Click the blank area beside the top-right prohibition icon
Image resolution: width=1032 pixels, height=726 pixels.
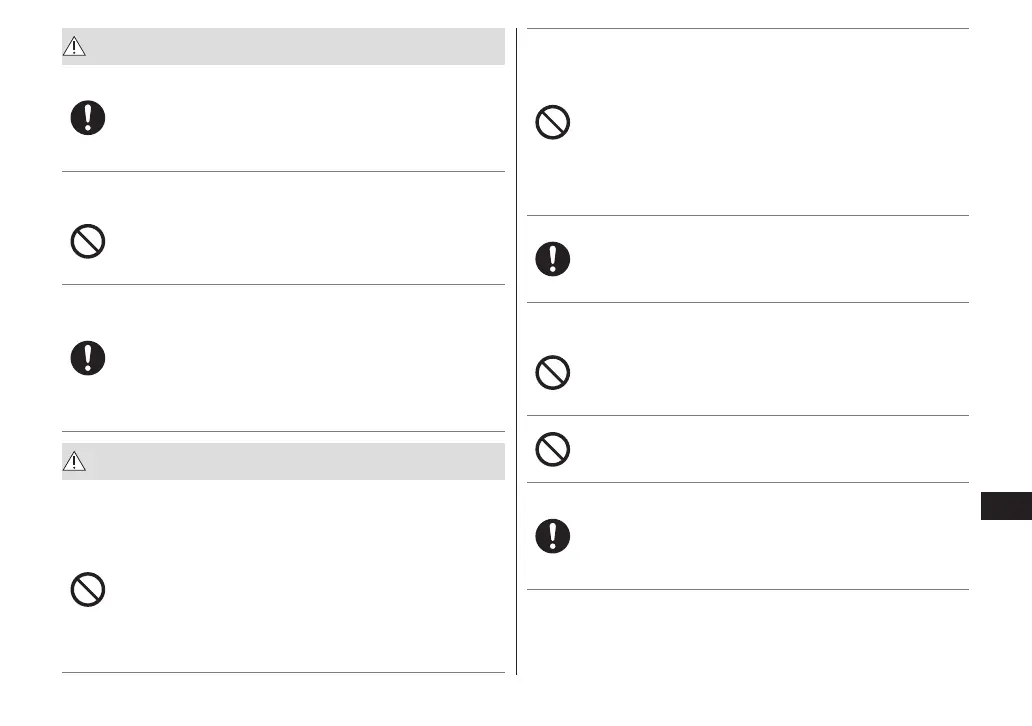point(760,123)
